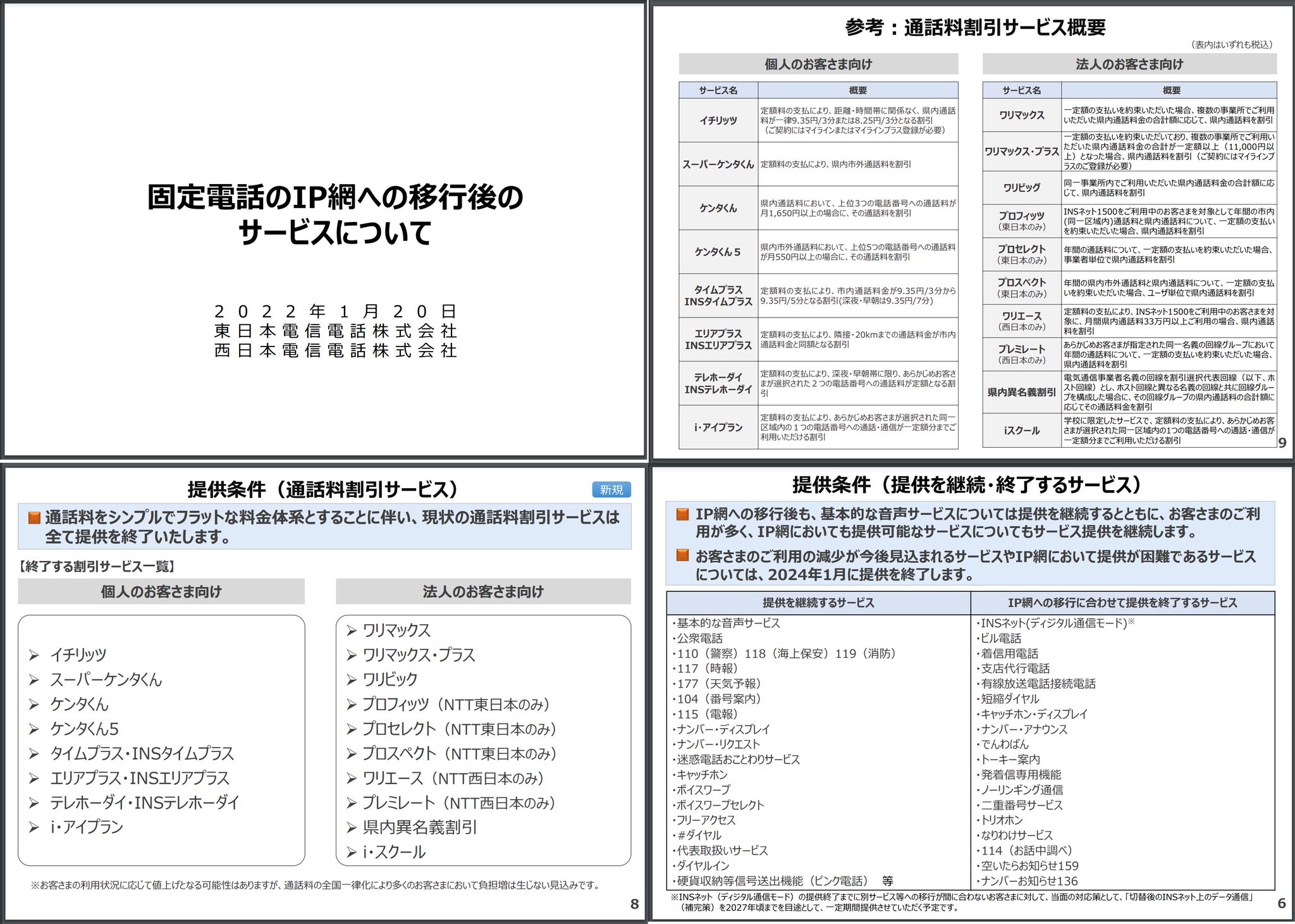The image size is (1295, 924).
Task: Click 個人のお客さま向け header on reference slide
Action: pos(818,64)
